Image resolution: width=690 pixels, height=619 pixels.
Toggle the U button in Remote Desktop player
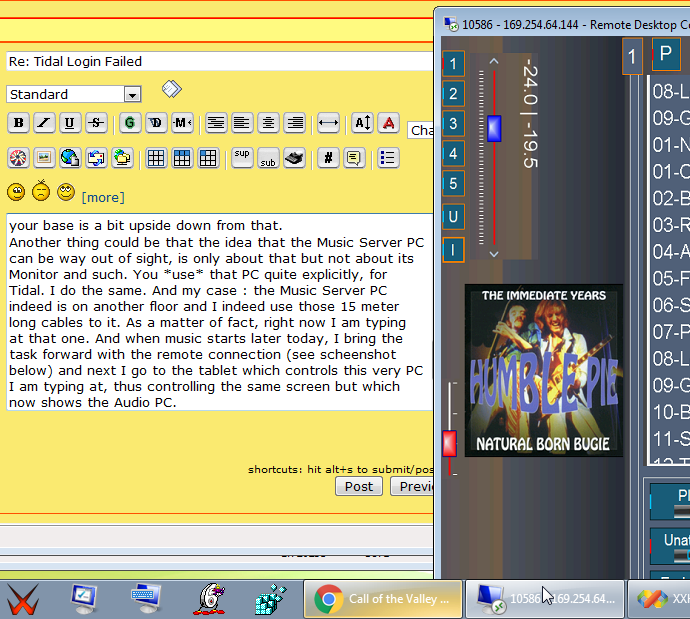[x=453, y=217]
